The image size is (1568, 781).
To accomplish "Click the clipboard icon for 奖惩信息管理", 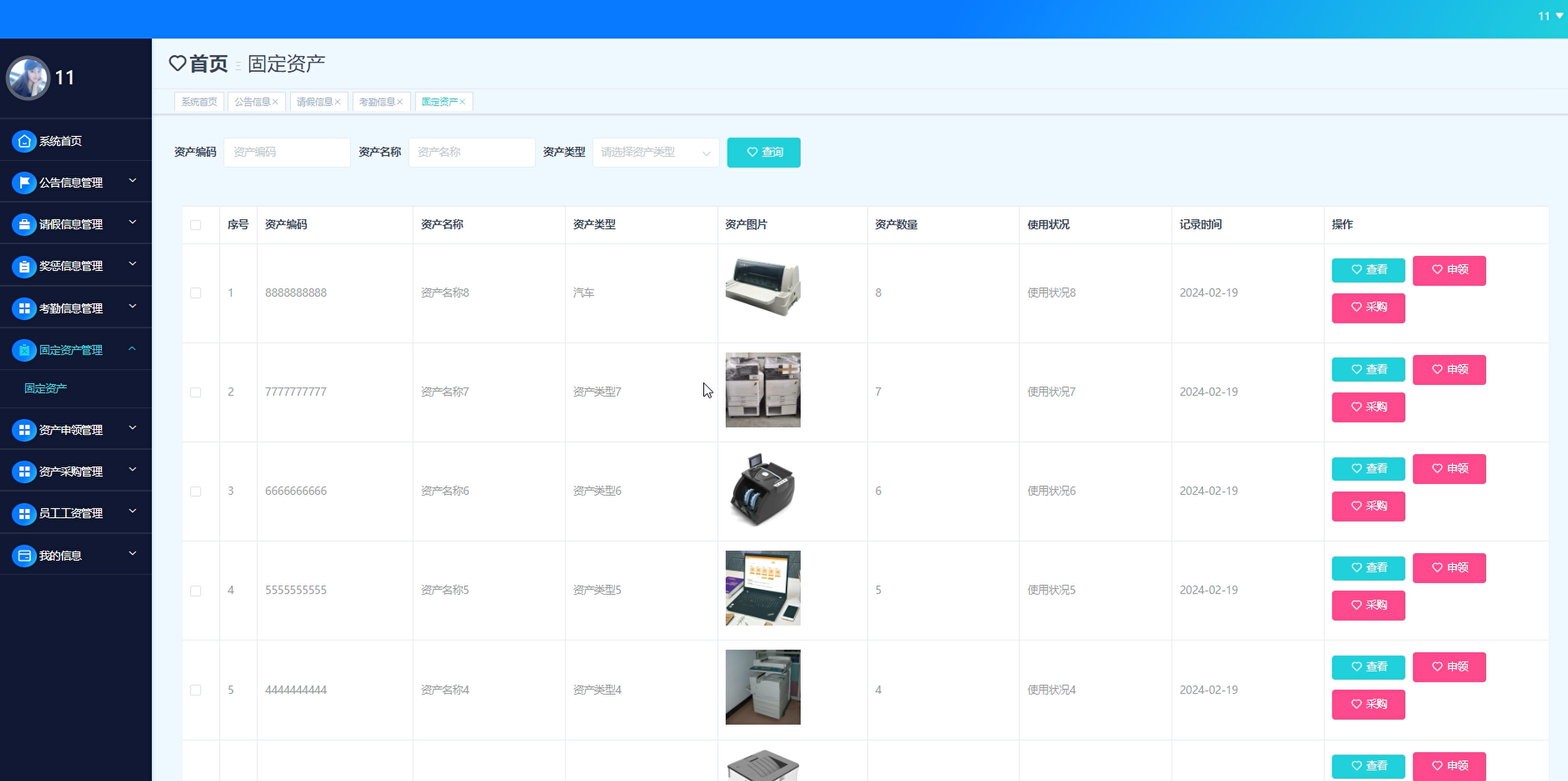I will (25, 266).
